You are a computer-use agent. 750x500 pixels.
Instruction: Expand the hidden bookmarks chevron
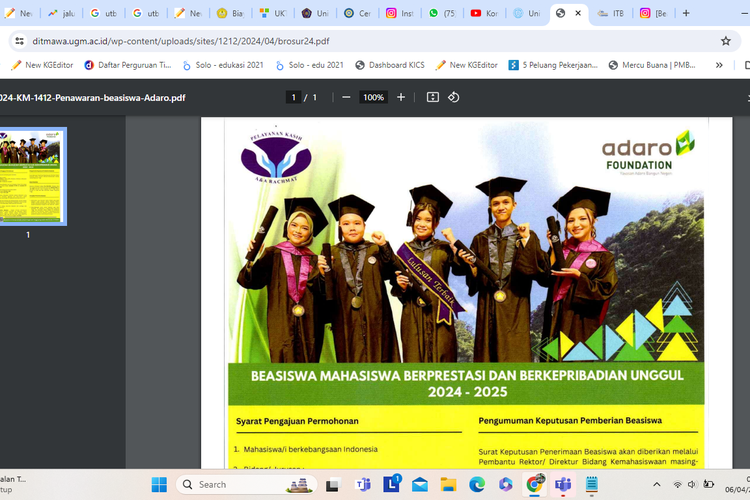[718, 65]
